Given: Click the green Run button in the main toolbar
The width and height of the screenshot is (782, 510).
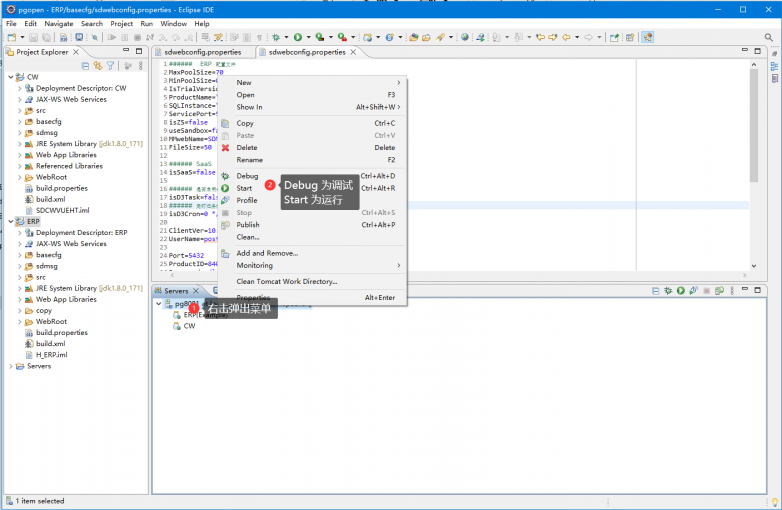Looking at the screenshot, I should 297,37.
